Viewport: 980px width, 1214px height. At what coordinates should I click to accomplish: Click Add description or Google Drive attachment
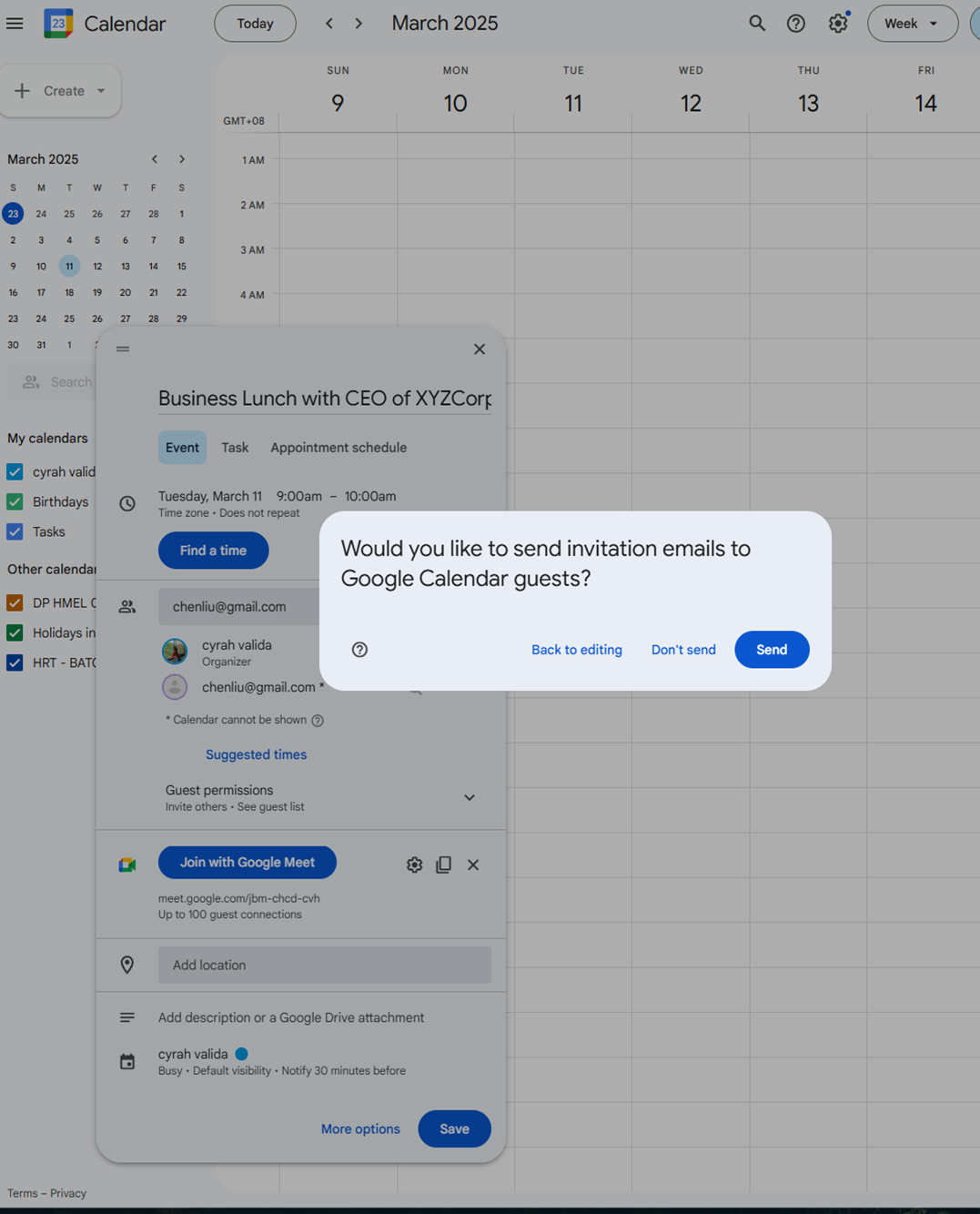coord(291,1017)
